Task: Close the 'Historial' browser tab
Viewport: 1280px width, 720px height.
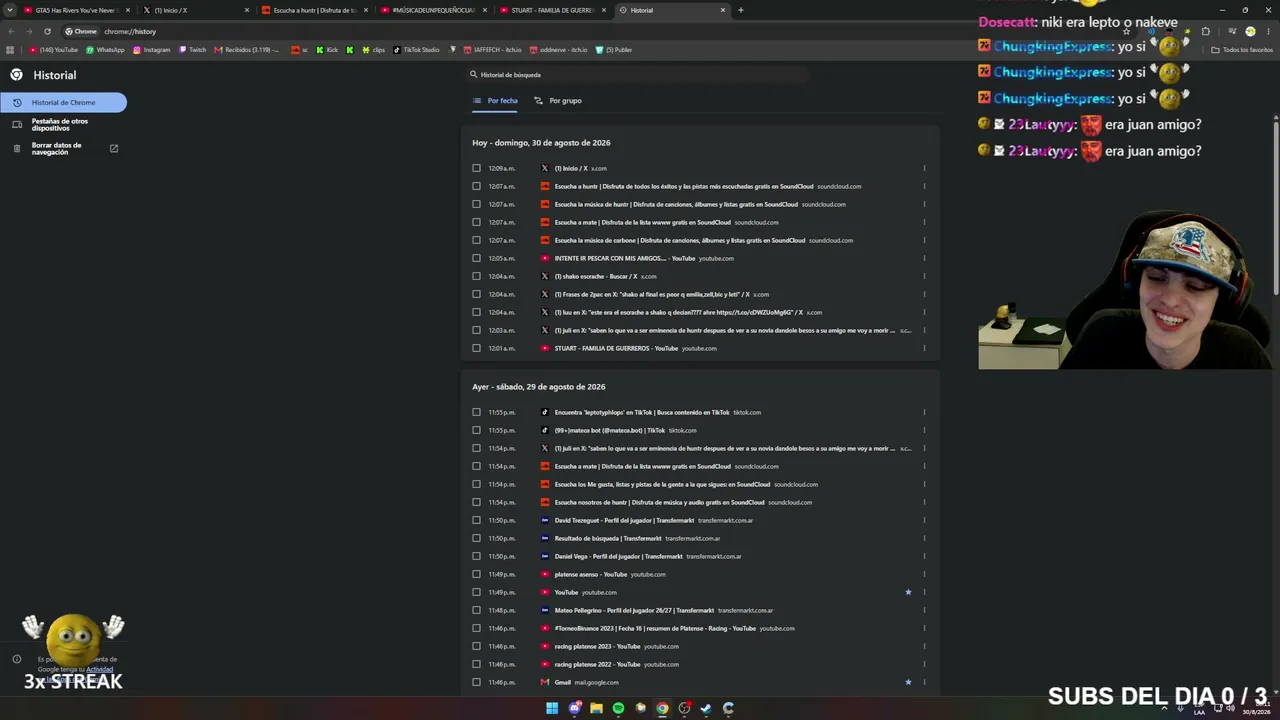Action: coord(723,10)
